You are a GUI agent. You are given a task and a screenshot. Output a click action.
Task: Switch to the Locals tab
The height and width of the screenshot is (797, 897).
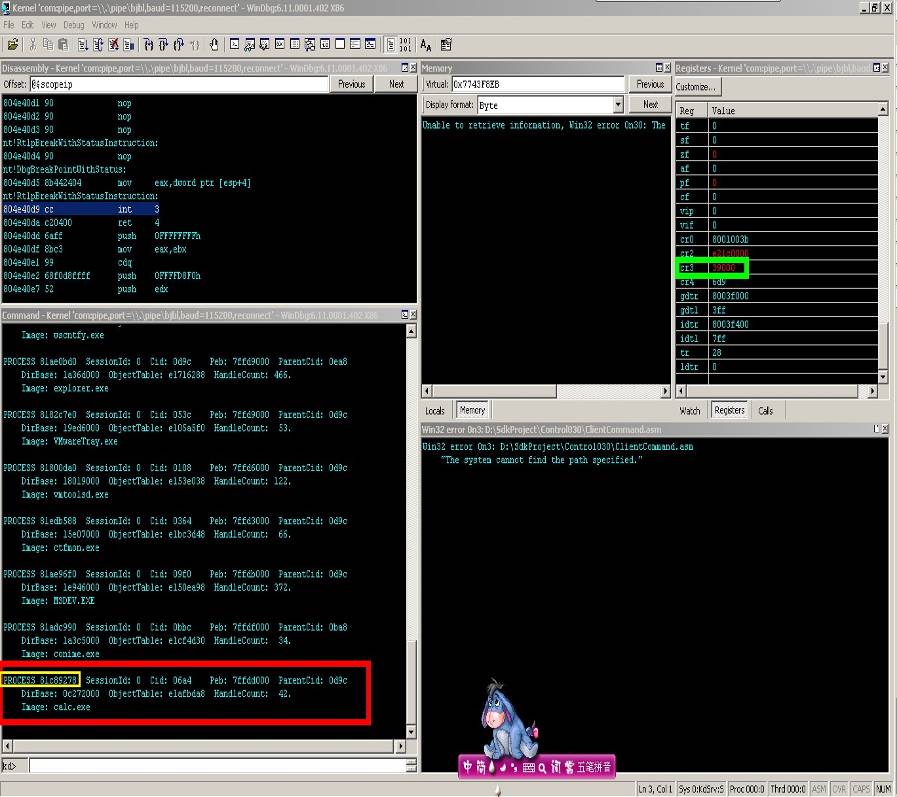(x=435, y=411)
